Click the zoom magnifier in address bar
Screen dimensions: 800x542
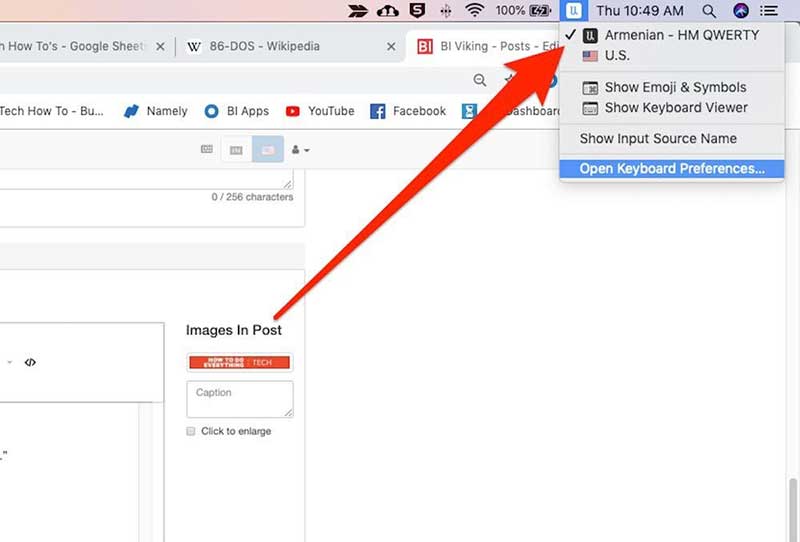point(480,81)
